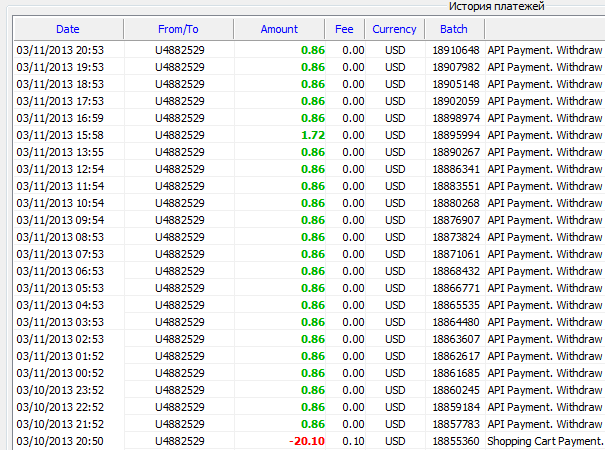This screenshot has height=450, width=605.
Task: Click the From/To column header
Action: coord(179,29)
